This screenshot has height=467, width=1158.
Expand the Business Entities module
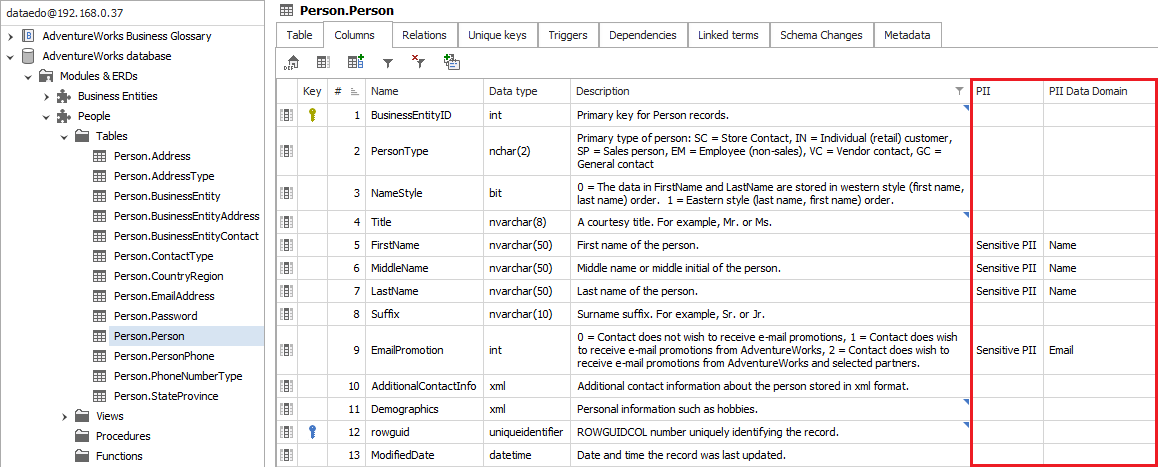[x=46, y=96]
